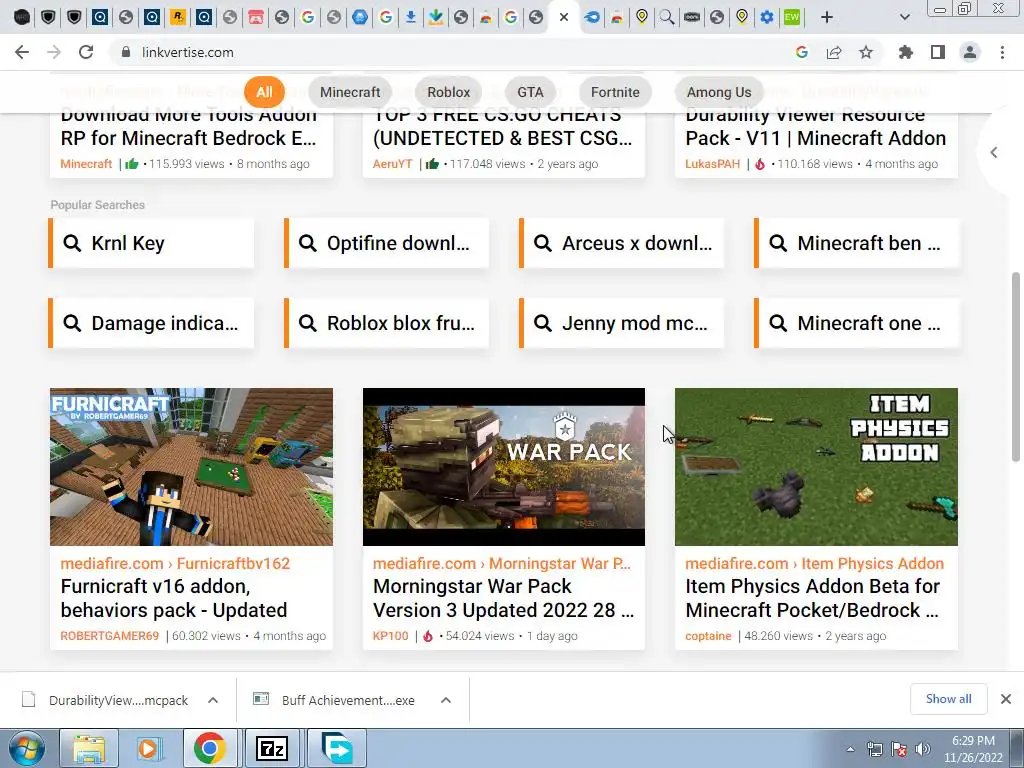Search for Krnl Key
Viewport: 1024px width, 768px height.
151,244
